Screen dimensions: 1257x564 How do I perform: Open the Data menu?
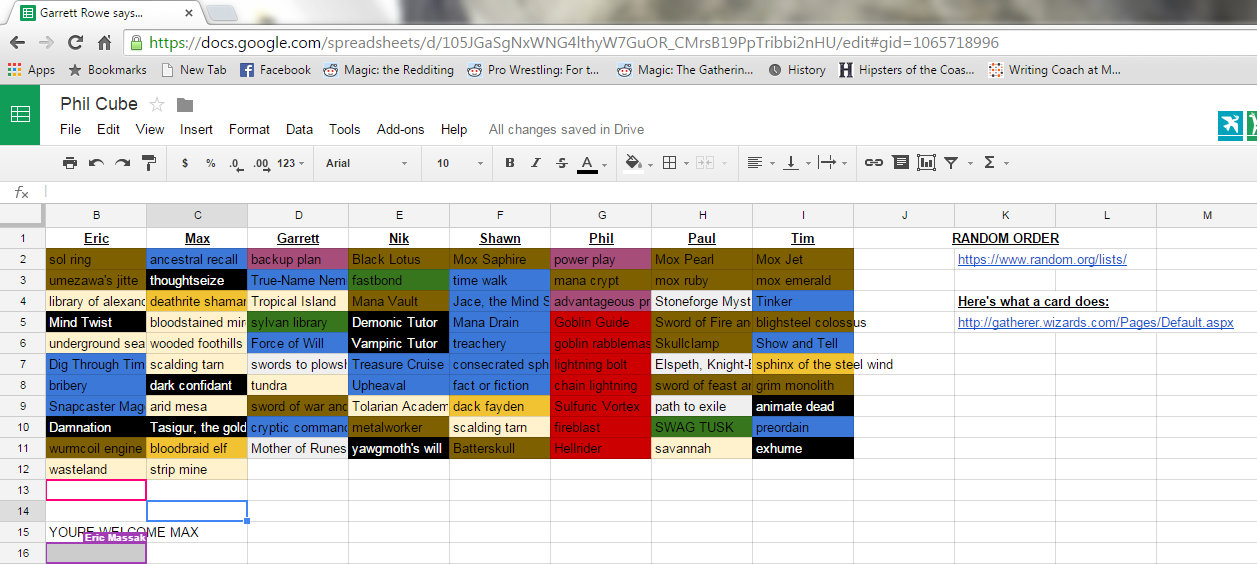299,129
